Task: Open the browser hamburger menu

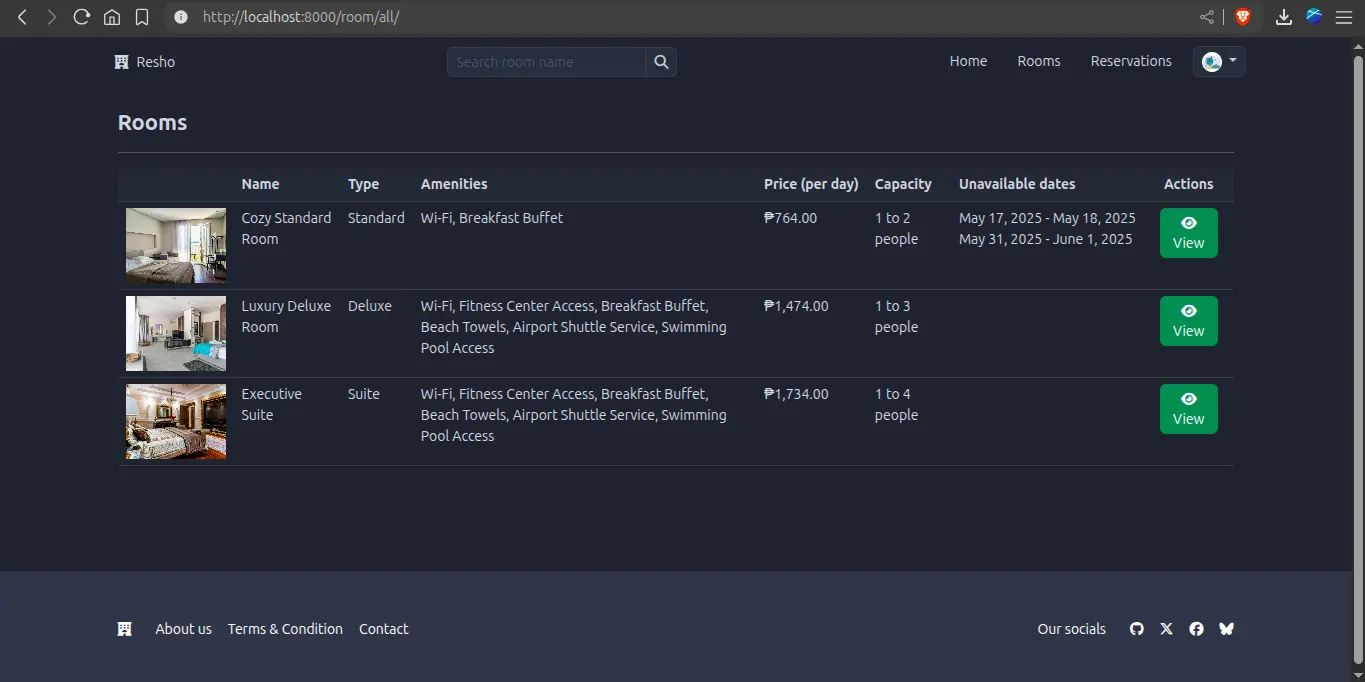Action: point(1343,17)
